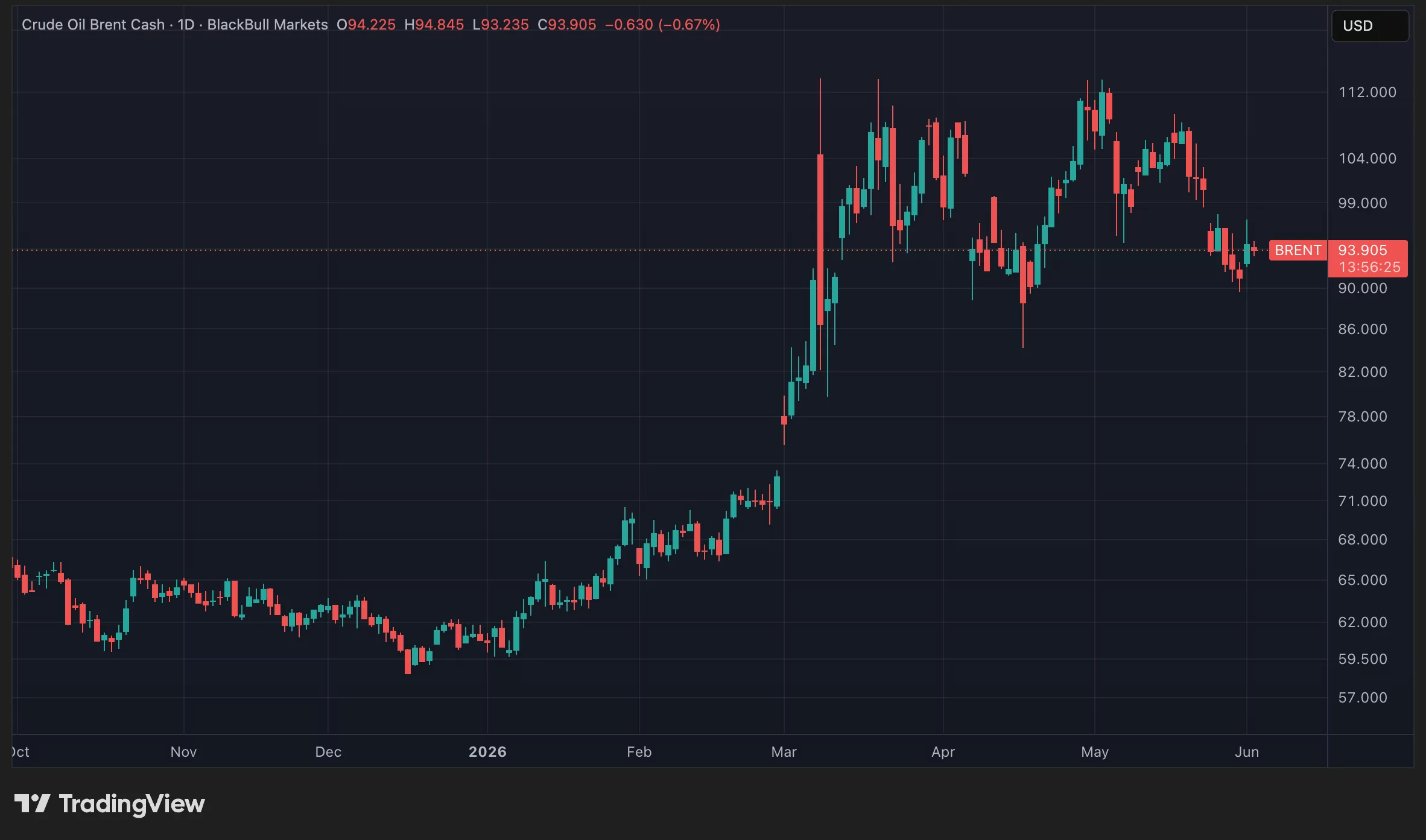Click the BRENT price label tag
The width and height of the screenshot is (1426, 840).
pyautogui.click(x=1298, y=250)
